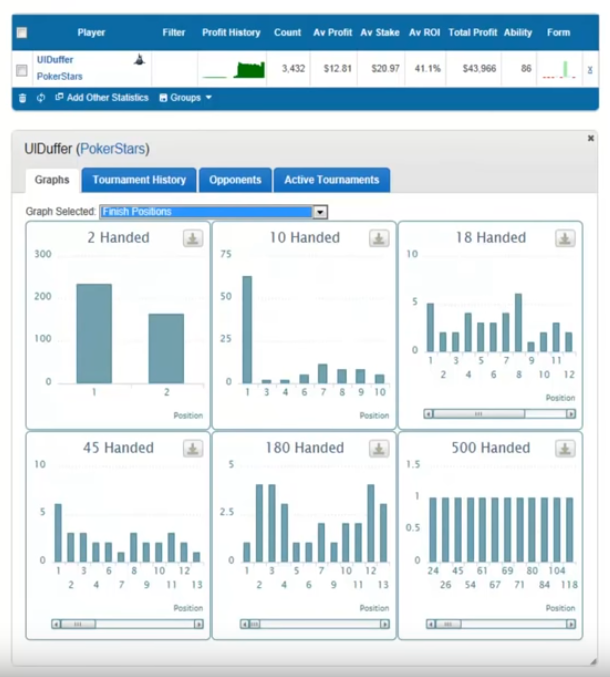The width and height of the screenshot is (610, 677).
Task: Click the 180 Handed scrollbar right arrow
Action: (385, 624)
